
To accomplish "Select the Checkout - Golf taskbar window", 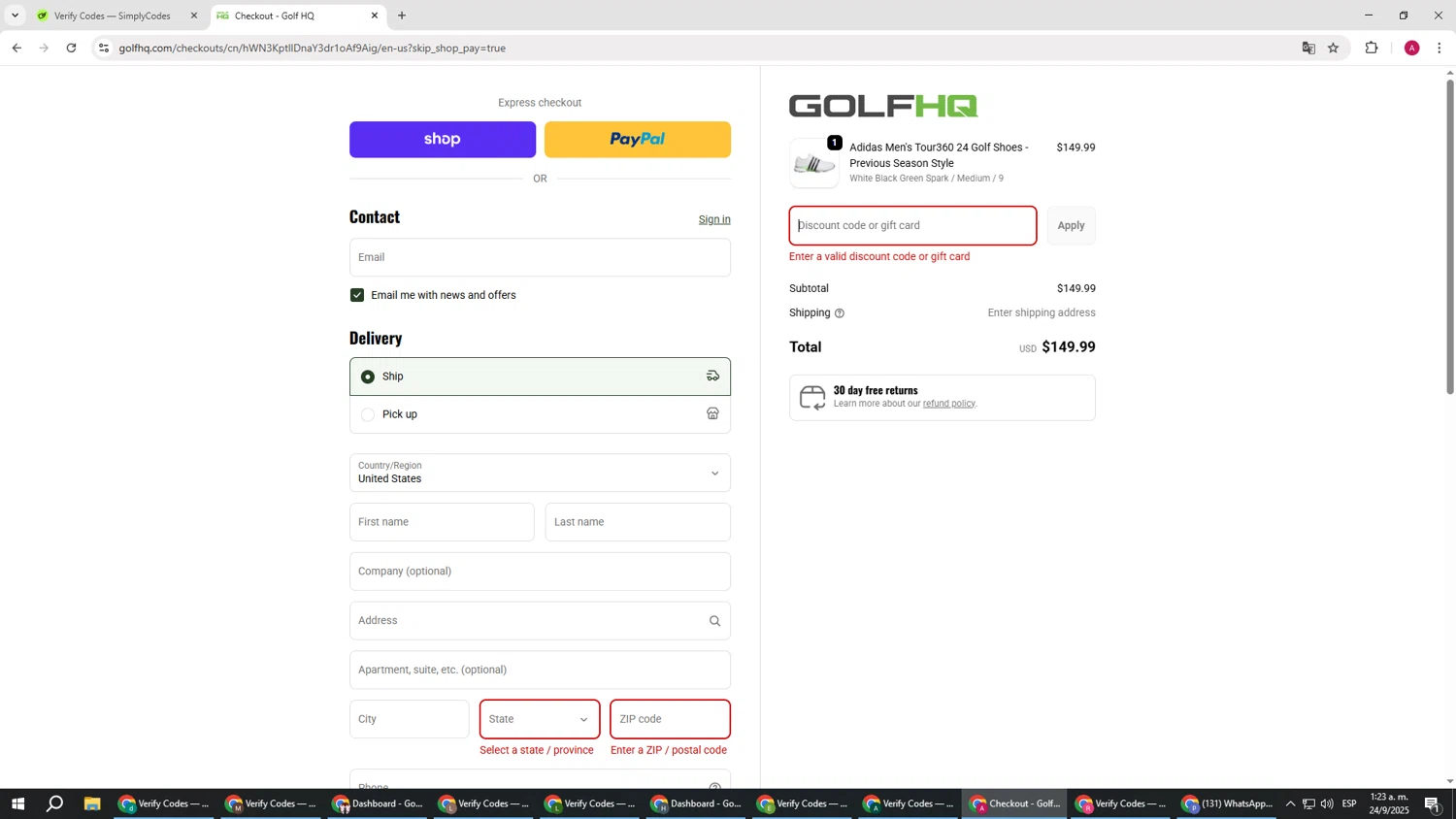I will click(x=1014, y=803).
